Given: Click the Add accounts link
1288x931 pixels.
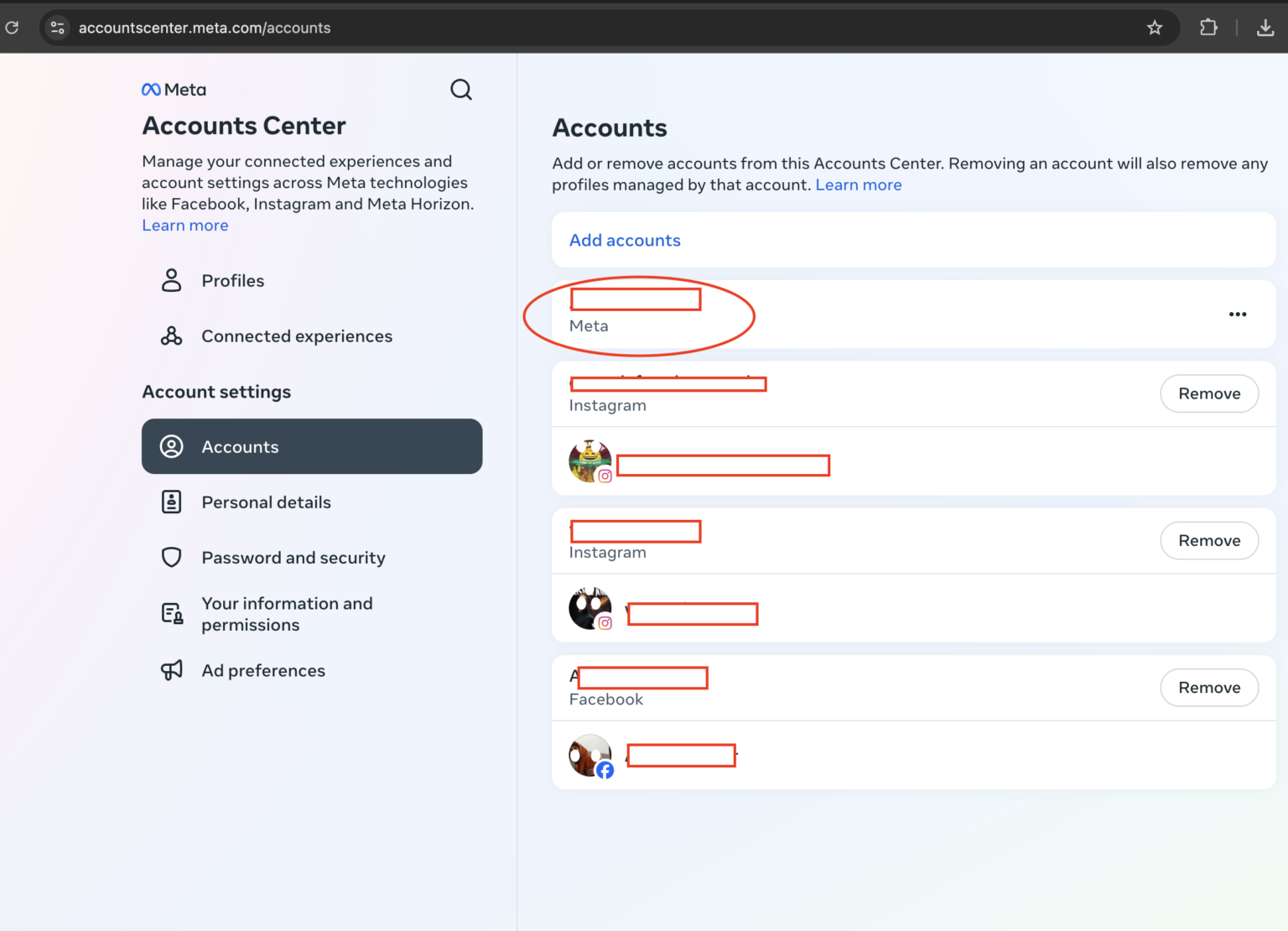Looking at the screenshot, I should pyautogui.click(x=624, y=240).
